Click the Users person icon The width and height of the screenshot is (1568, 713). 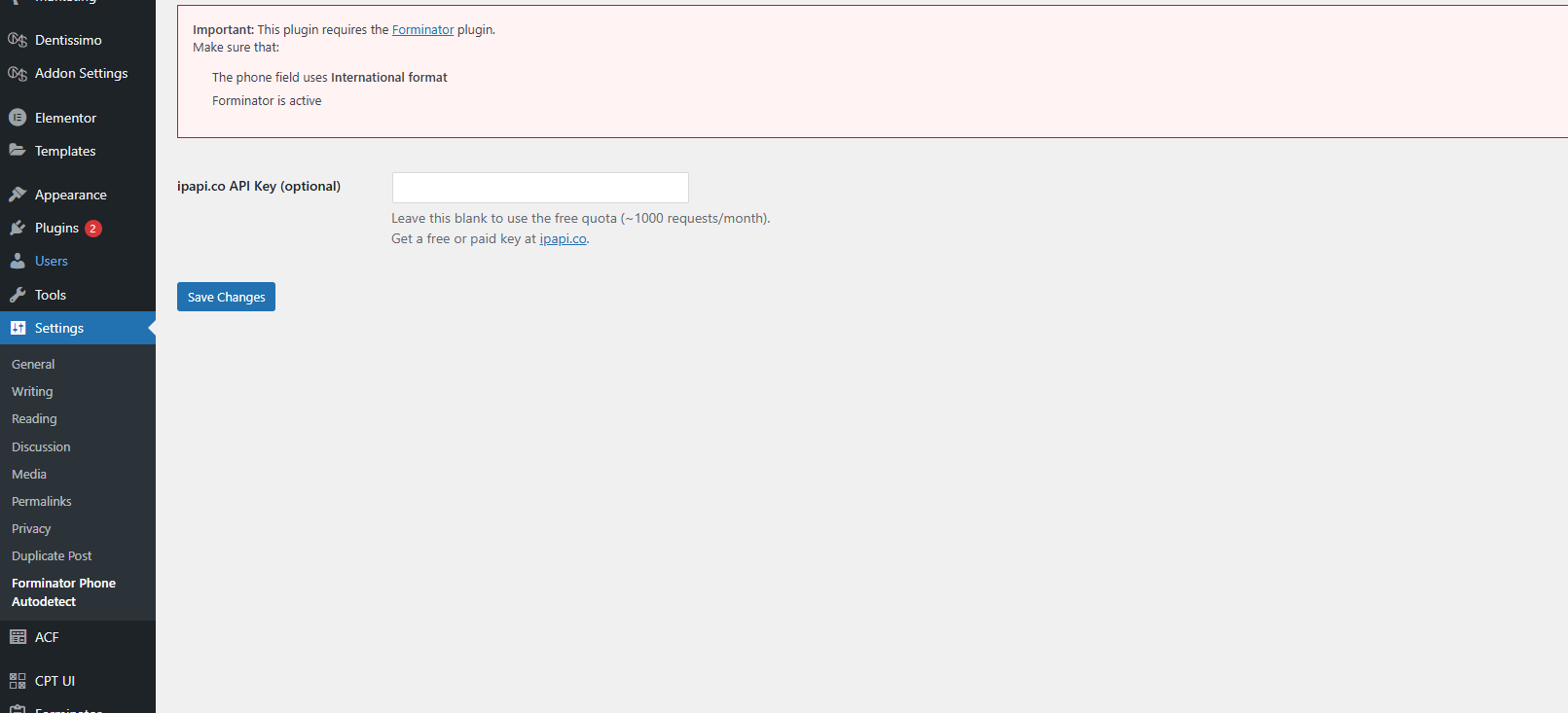point(18,261)
